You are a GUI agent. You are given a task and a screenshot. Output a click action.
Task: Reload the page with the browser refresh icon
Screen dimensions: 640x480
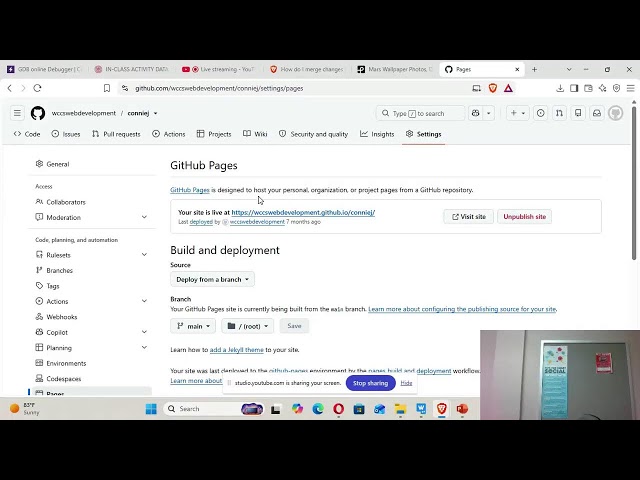click(38, 88)
